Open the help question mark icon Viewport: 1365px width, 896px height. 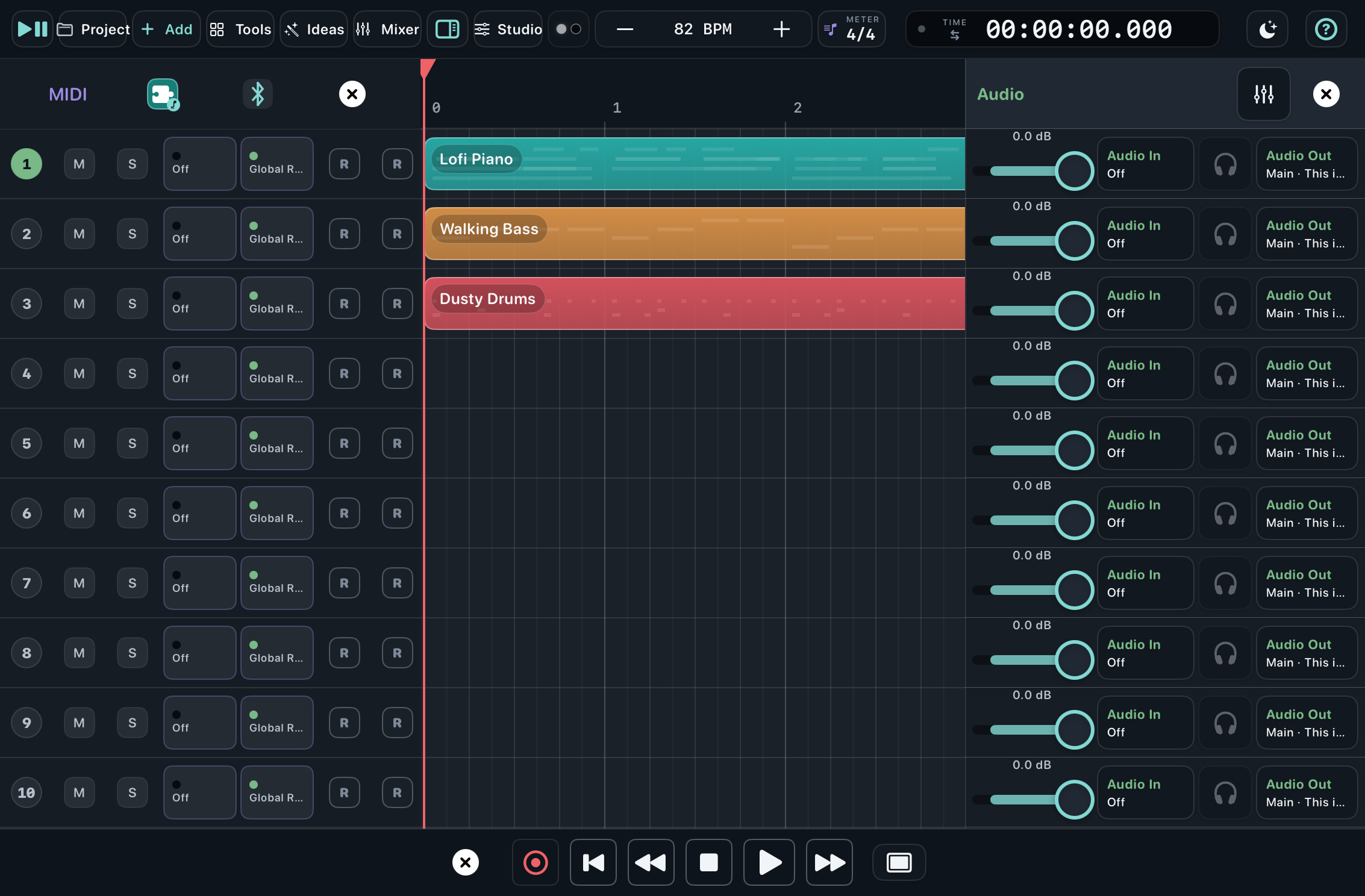click(1326, 29)
